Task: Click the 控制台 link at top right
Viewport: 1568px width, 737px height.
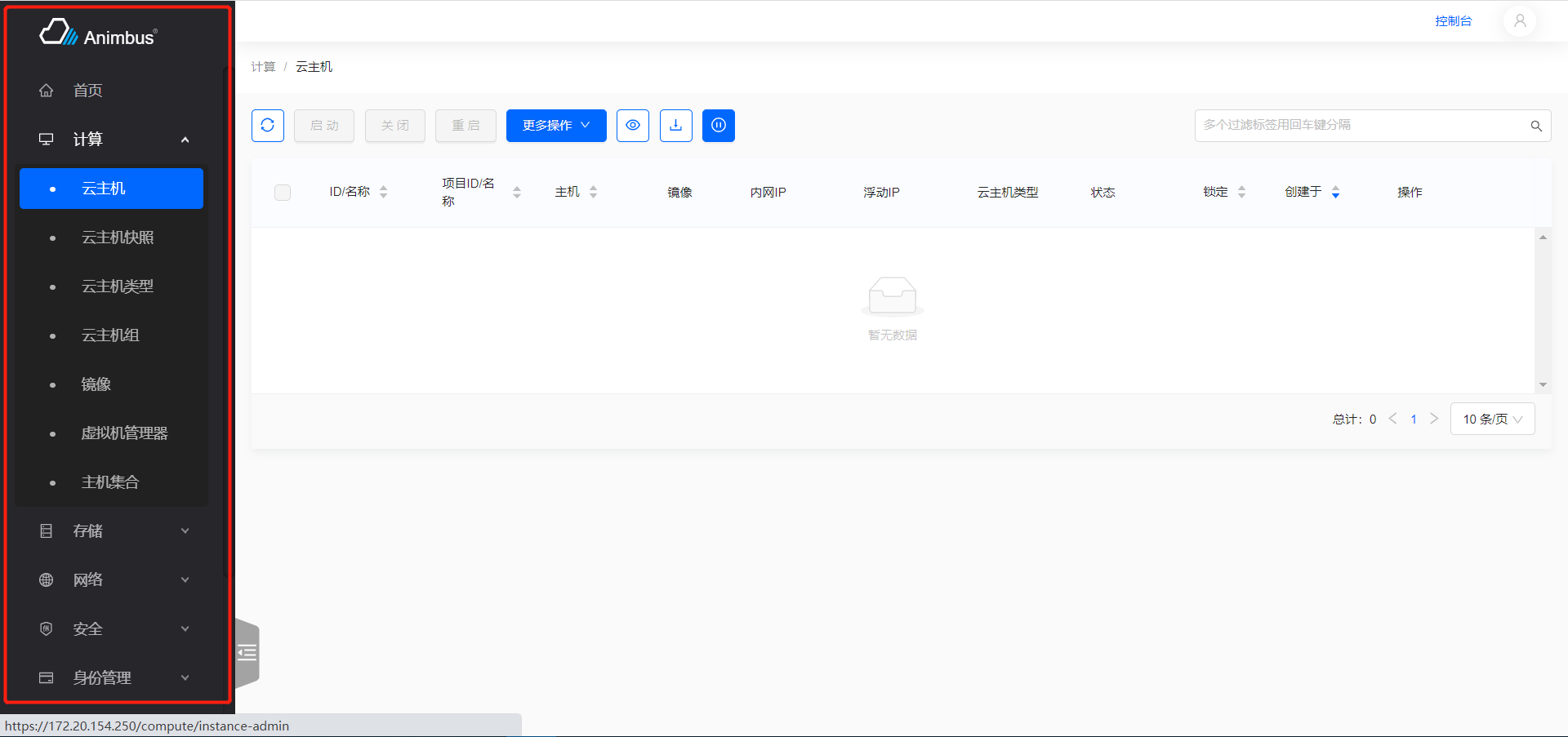Action: pos(1454,20)
